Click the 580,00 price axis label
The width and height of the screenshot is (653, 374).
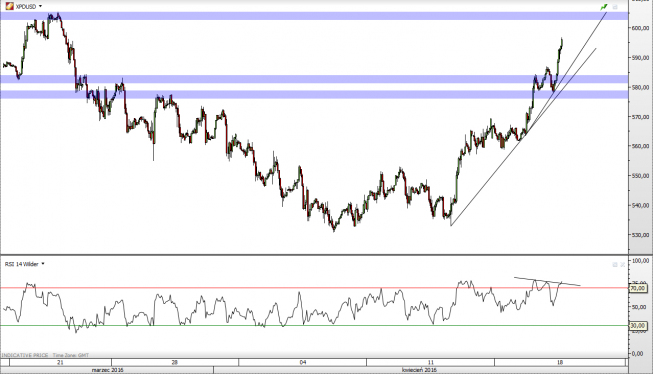(x=641, y=87)
